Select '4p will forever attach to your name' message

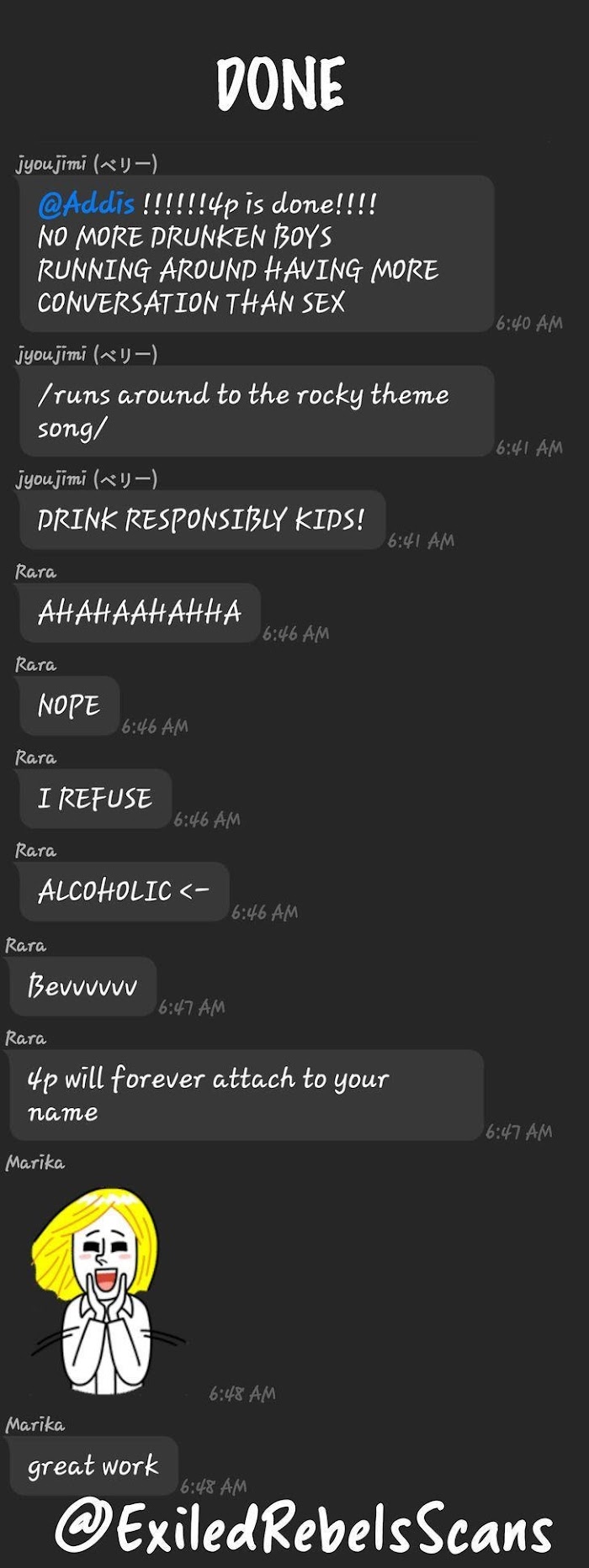[x=247, y=1095]
